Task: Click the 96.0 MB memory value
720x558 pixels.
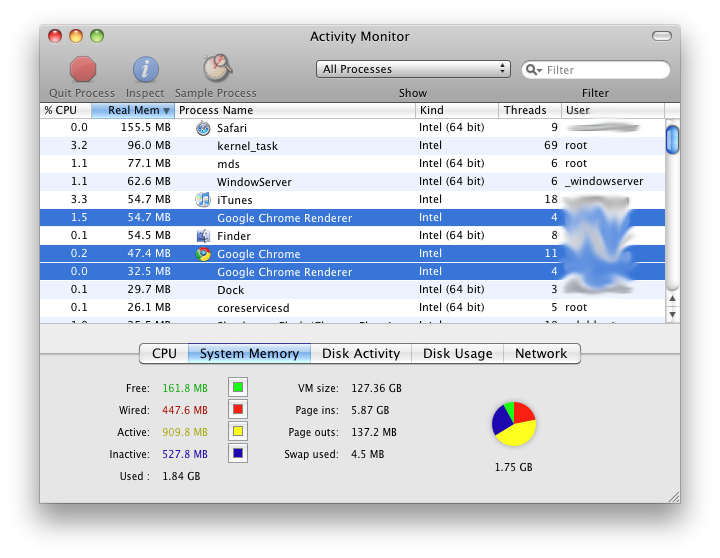Action: [149, 145]
